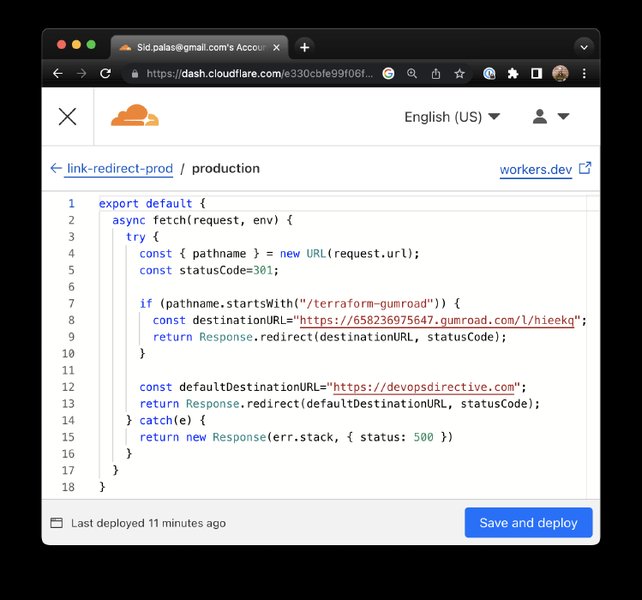The width and height of the screenshot is (642, 600).
Task: Click 'catch(e)' on line 14
Action: point(165,421)
